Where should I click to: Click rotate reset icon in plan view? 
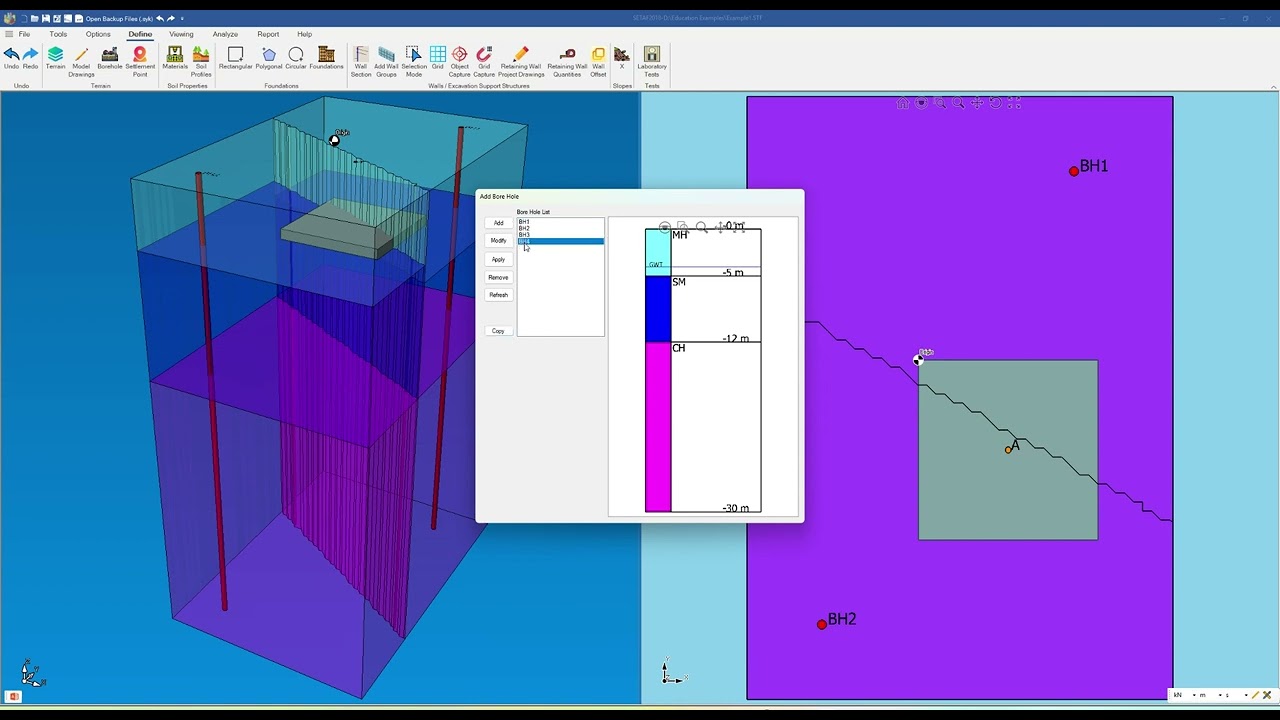pyautogui.click(x=996, y=103)
